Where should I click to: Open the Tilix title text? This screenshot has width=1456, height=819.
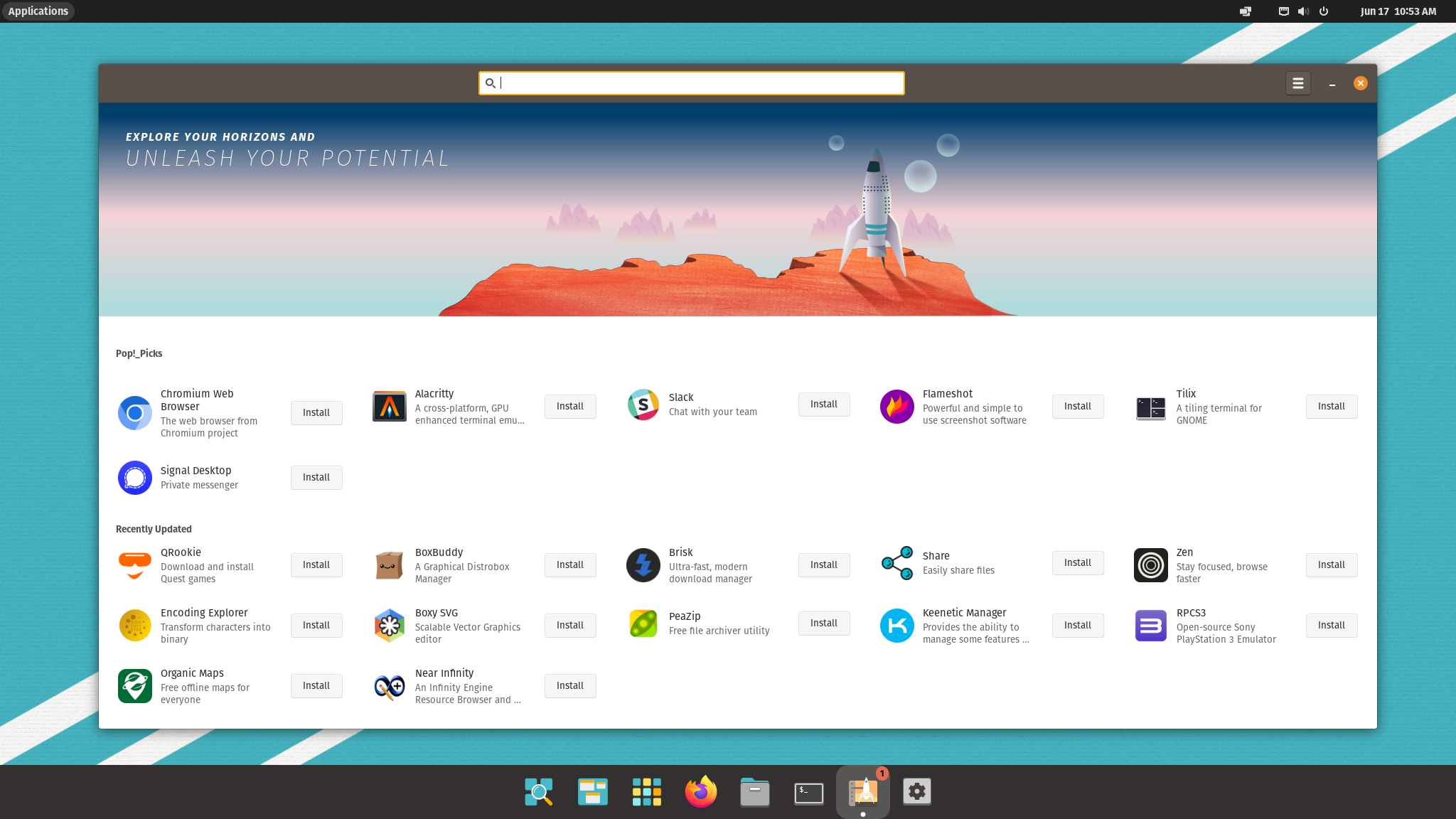pyautogui.click(x=1186, y=394)
